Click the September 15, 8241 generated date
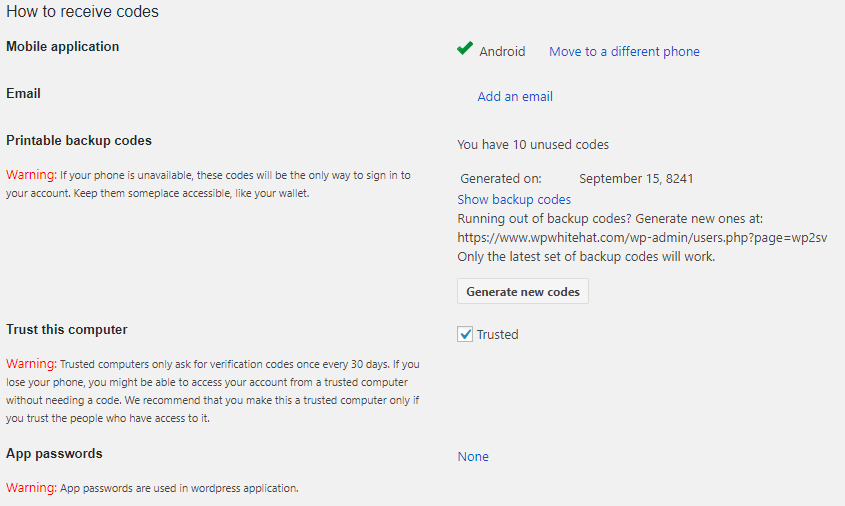 pyautogui.click(x=636, y=179)
